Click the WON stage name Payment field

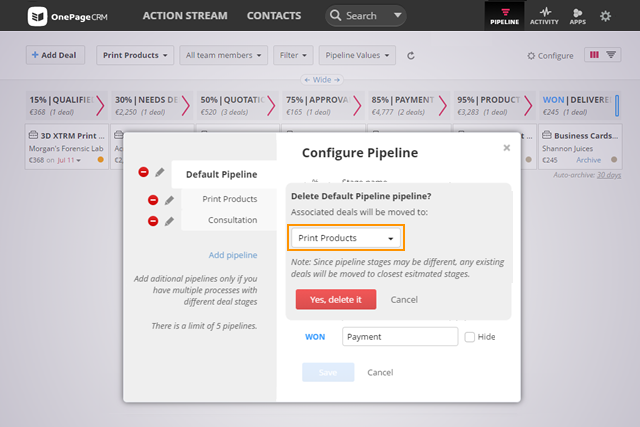tap(400, 337)
